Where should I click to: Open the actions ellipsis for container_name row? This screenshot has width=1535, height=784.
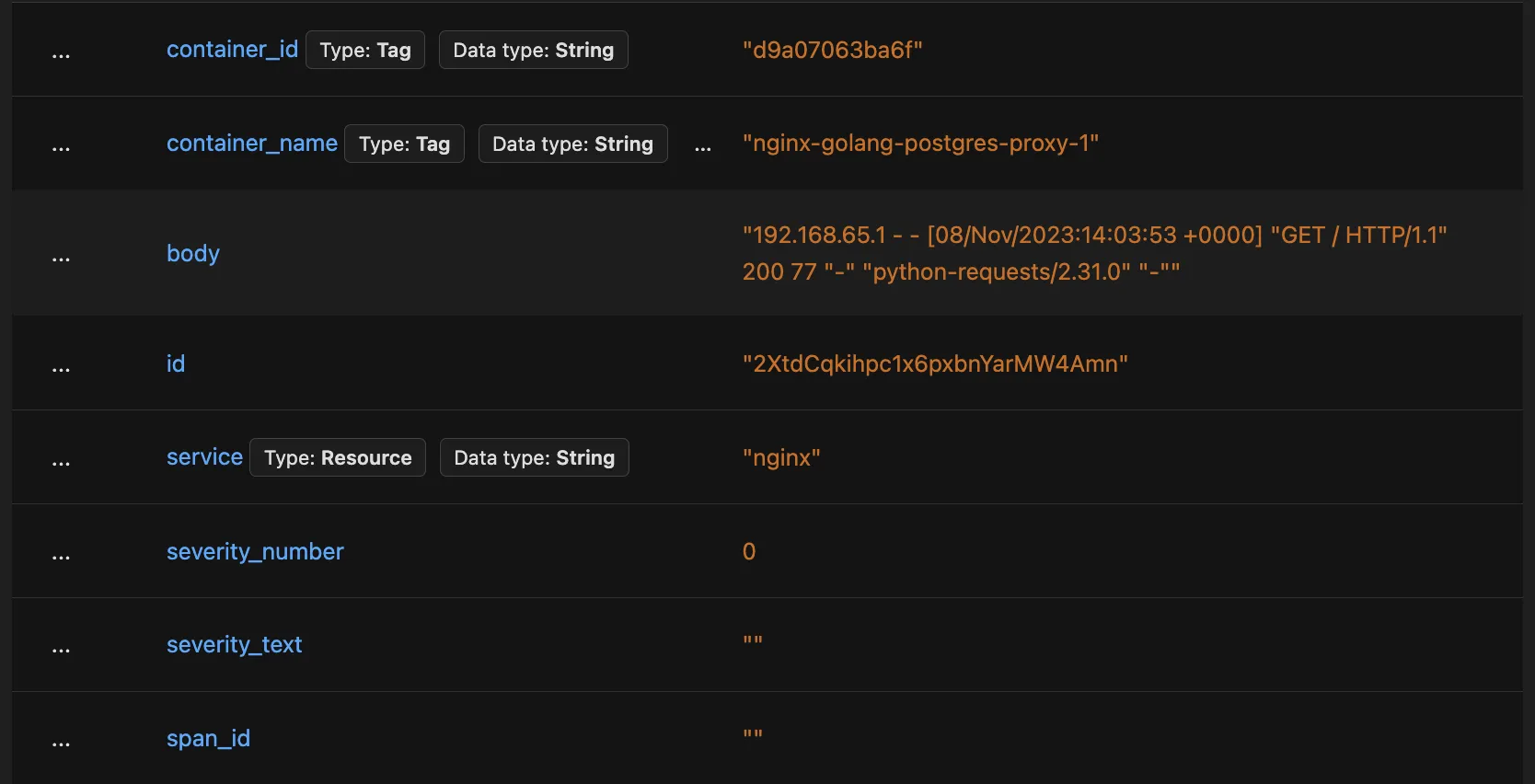click(x=61, y=149)
